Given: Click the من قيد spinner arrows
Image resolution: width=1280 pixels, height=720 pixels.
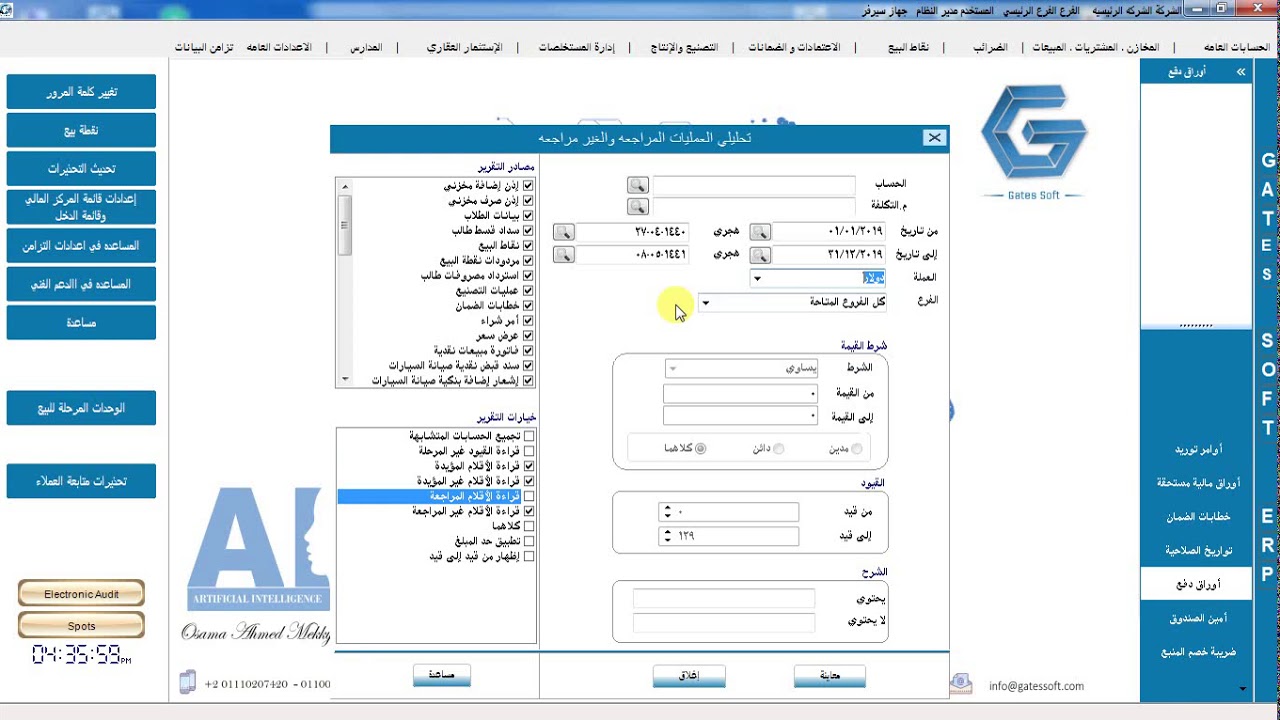Looking at the screenshot, I should point(667,512).
